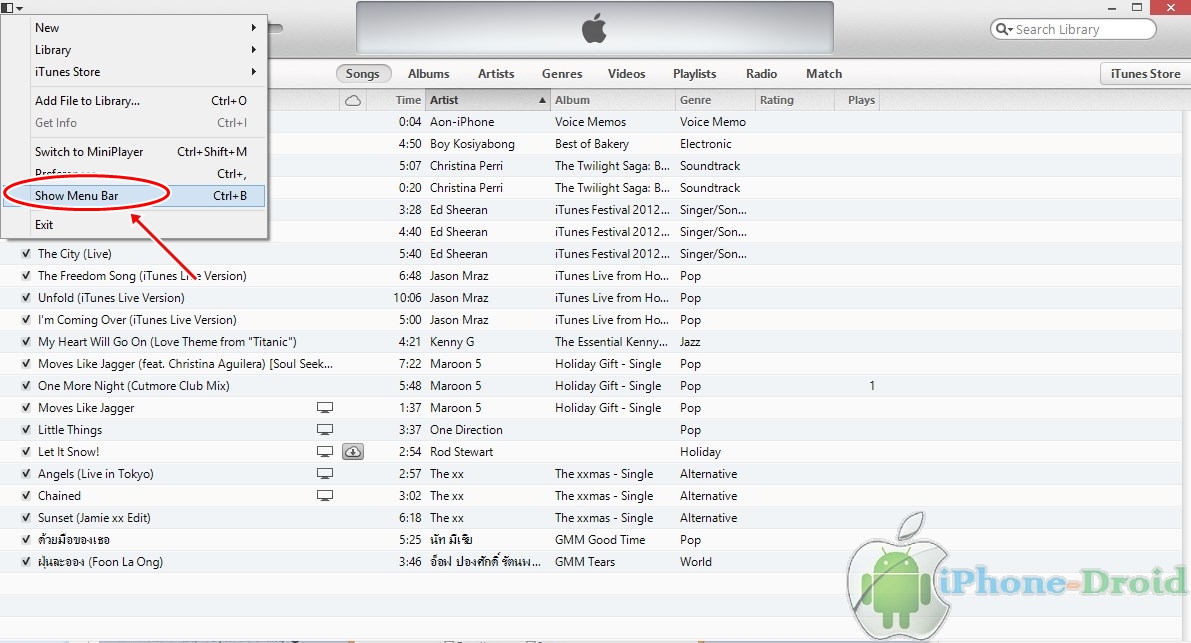
Task: Click the search magnifier icon
Action: [1004, 29]
